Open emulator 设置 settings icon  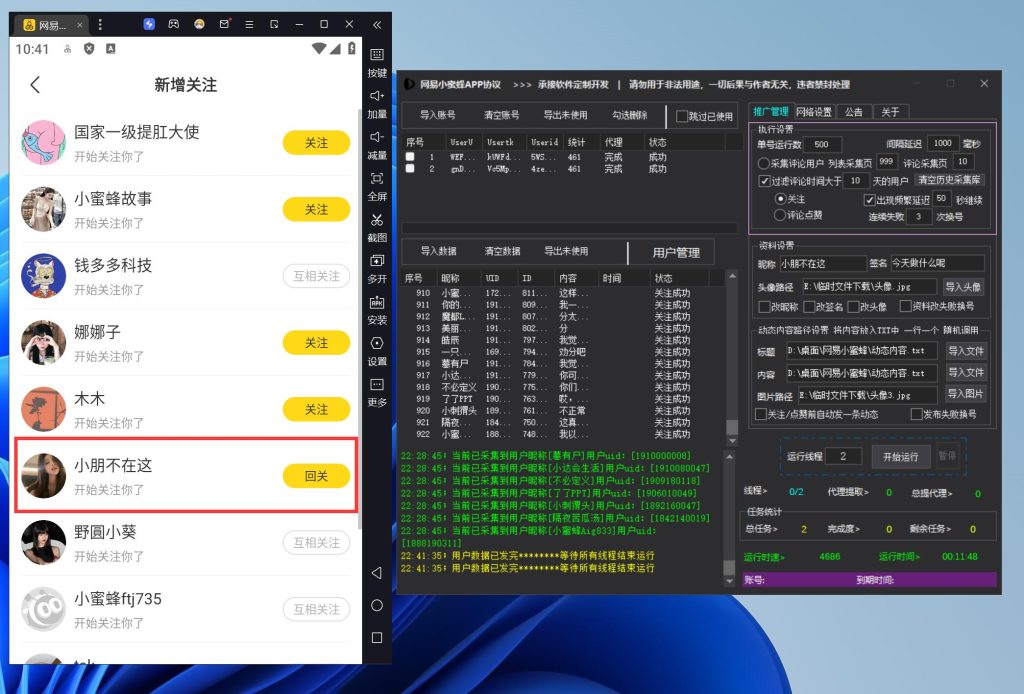(x=377, y=348)
